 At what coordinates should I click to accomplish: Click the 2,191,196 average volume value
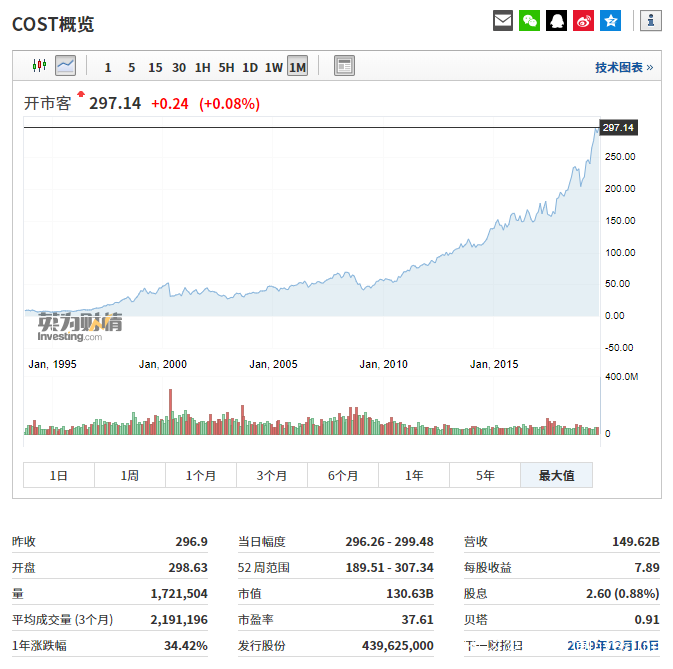tap(179, 620)
